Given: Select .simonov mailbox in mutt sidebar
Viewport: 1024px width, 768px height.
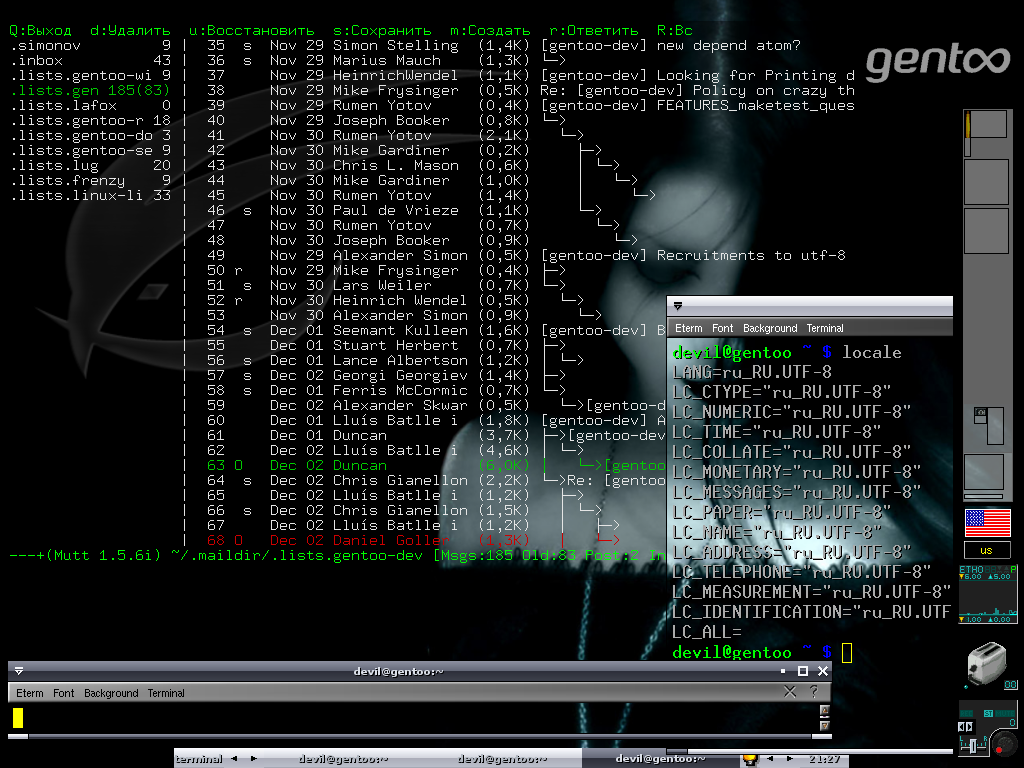Looking at the screenshot, I should 90,46.
